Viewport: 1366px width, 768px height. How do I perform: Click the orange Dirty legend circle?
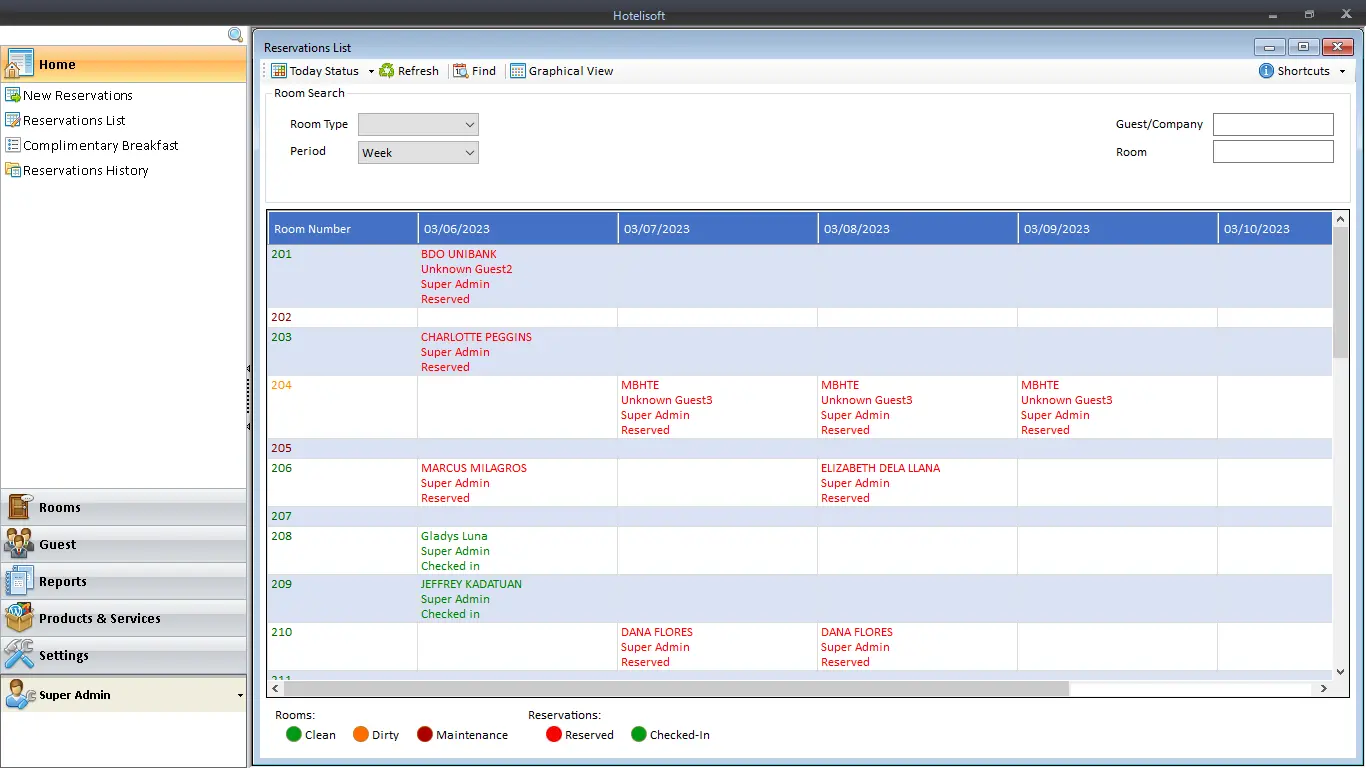pos(361,734)
